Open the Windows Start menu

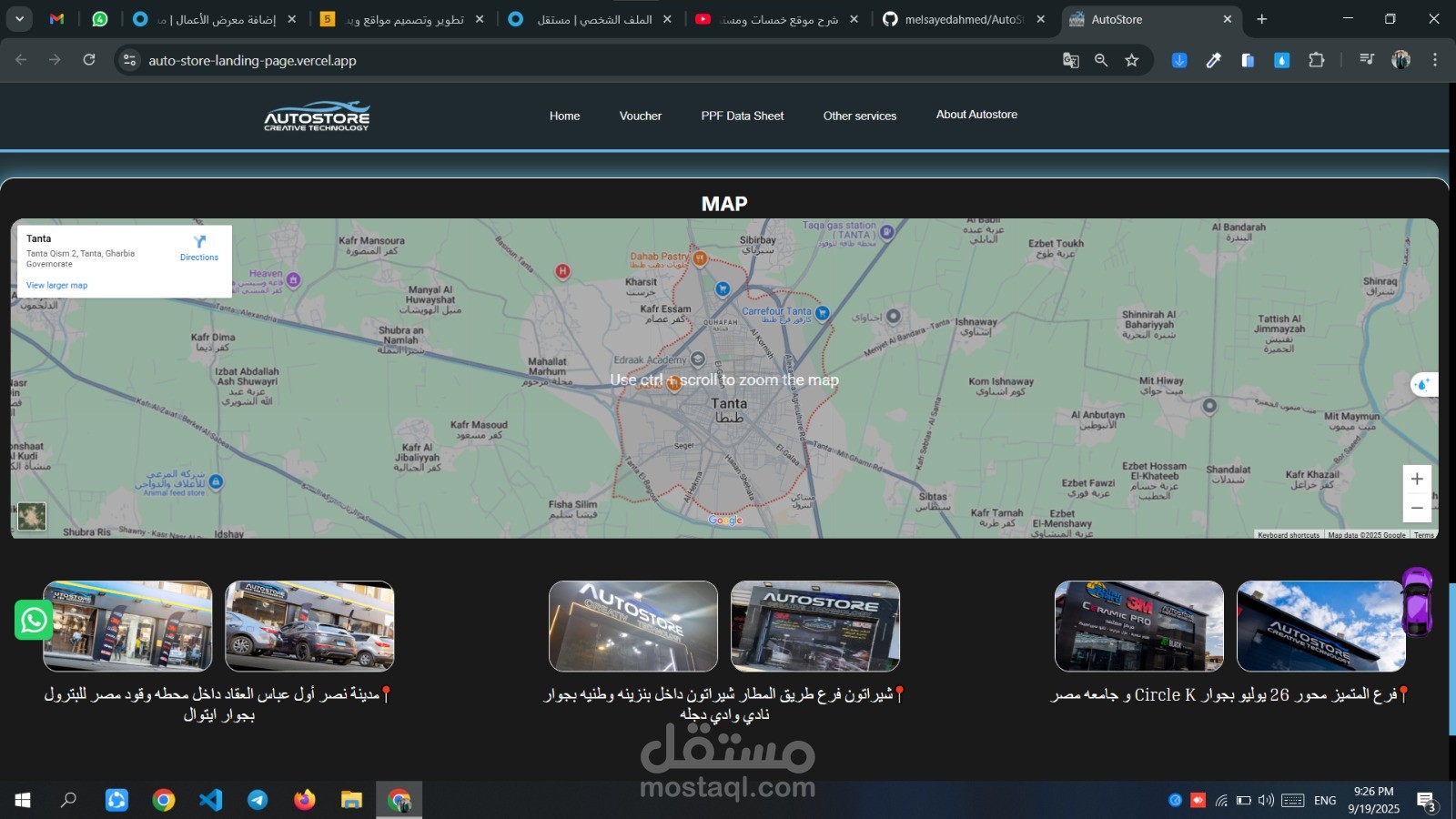[x=23, y=800]
